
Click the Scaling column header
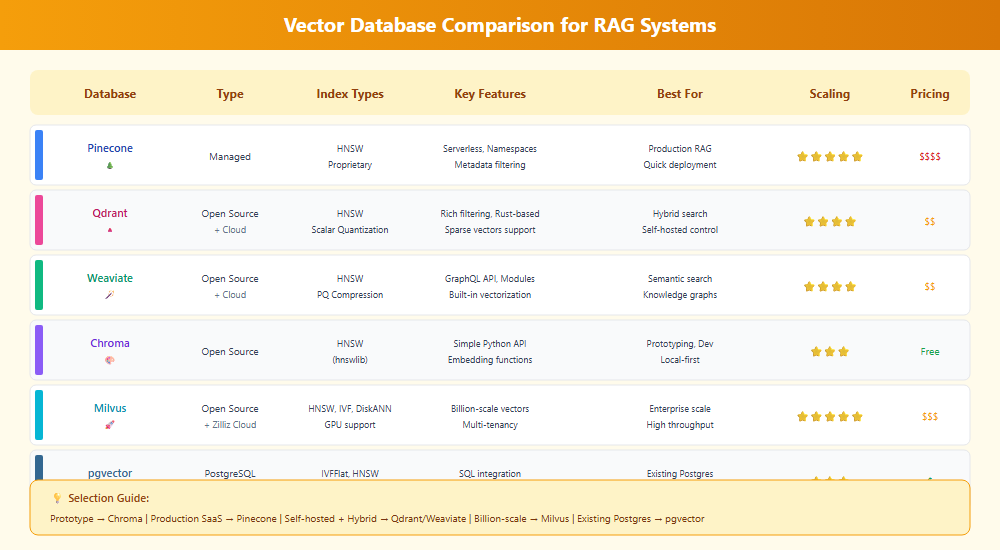(x=829, y=94)
